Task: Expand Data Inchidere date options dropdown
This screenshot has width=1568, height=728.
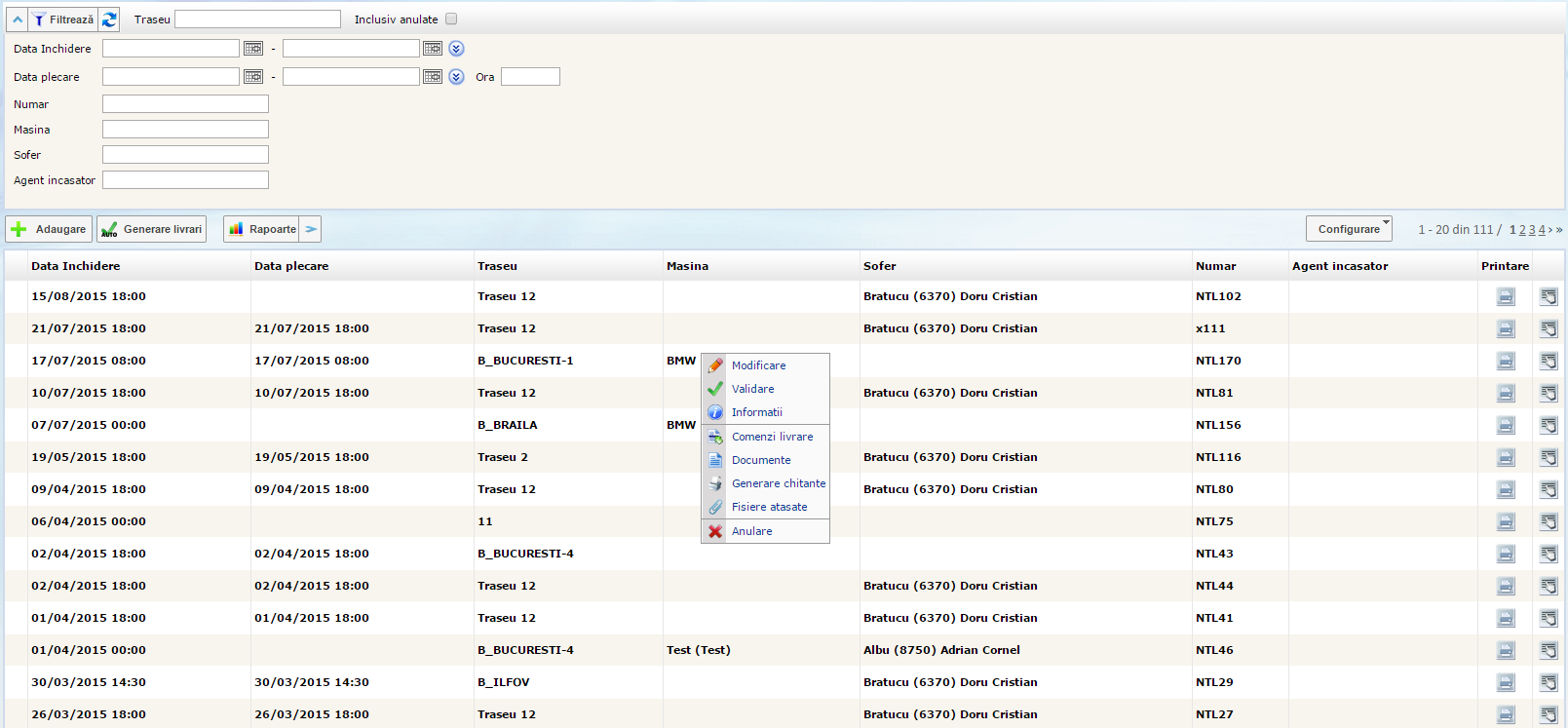Action: (x=456, y=49)
